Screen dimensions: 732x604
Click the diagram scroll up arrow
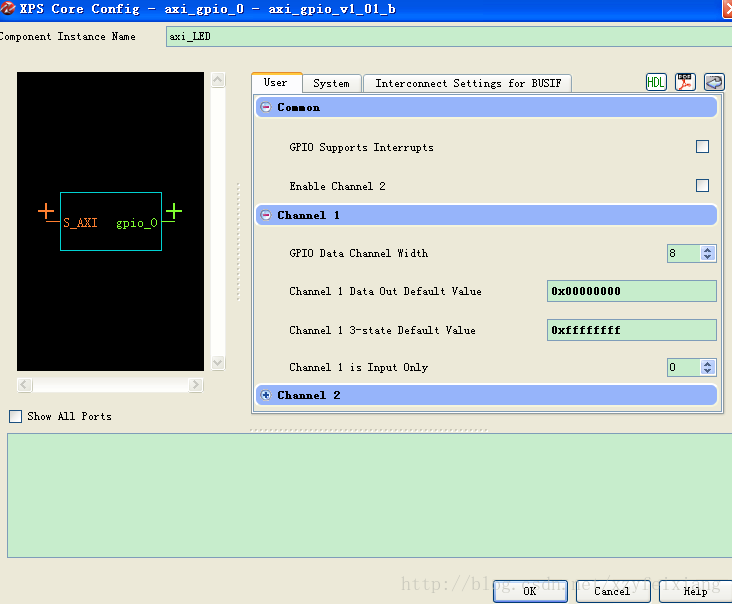click(x=218, y=80)
